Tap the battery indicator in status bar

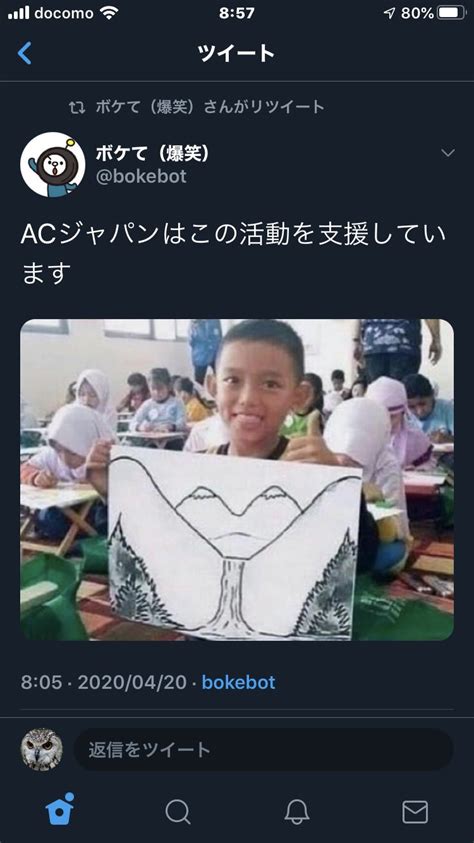click(x=451, y=13)
